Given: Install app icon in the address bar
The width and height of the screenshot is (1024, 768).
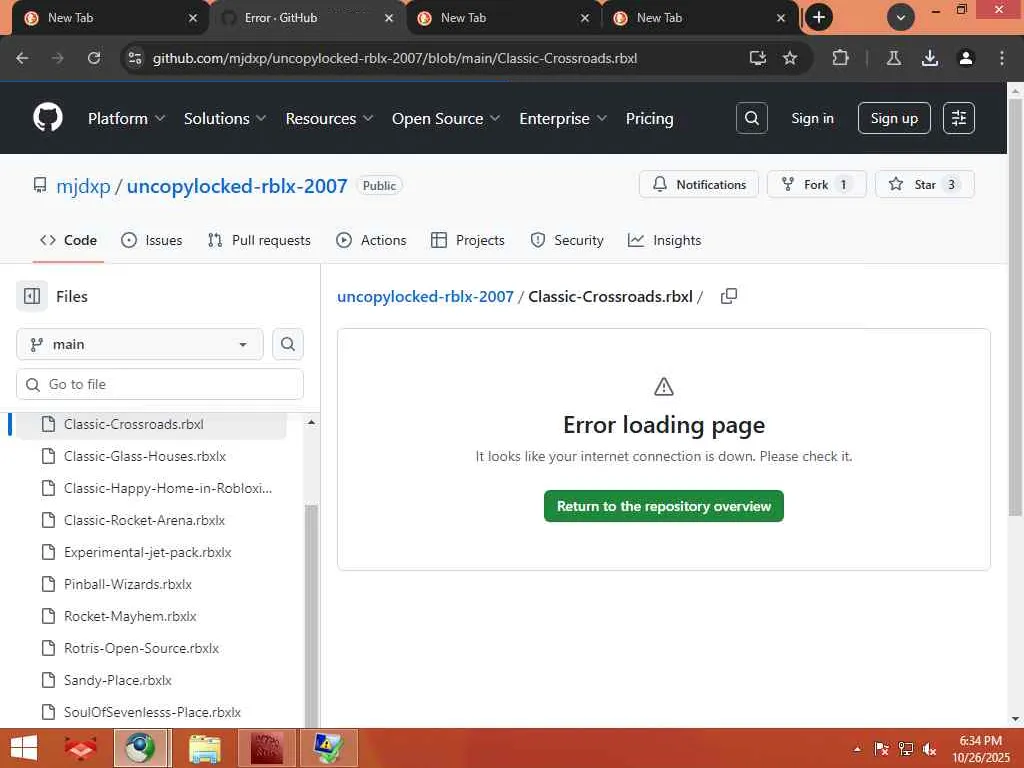Looking at the screenshot, I should point(758,58).
